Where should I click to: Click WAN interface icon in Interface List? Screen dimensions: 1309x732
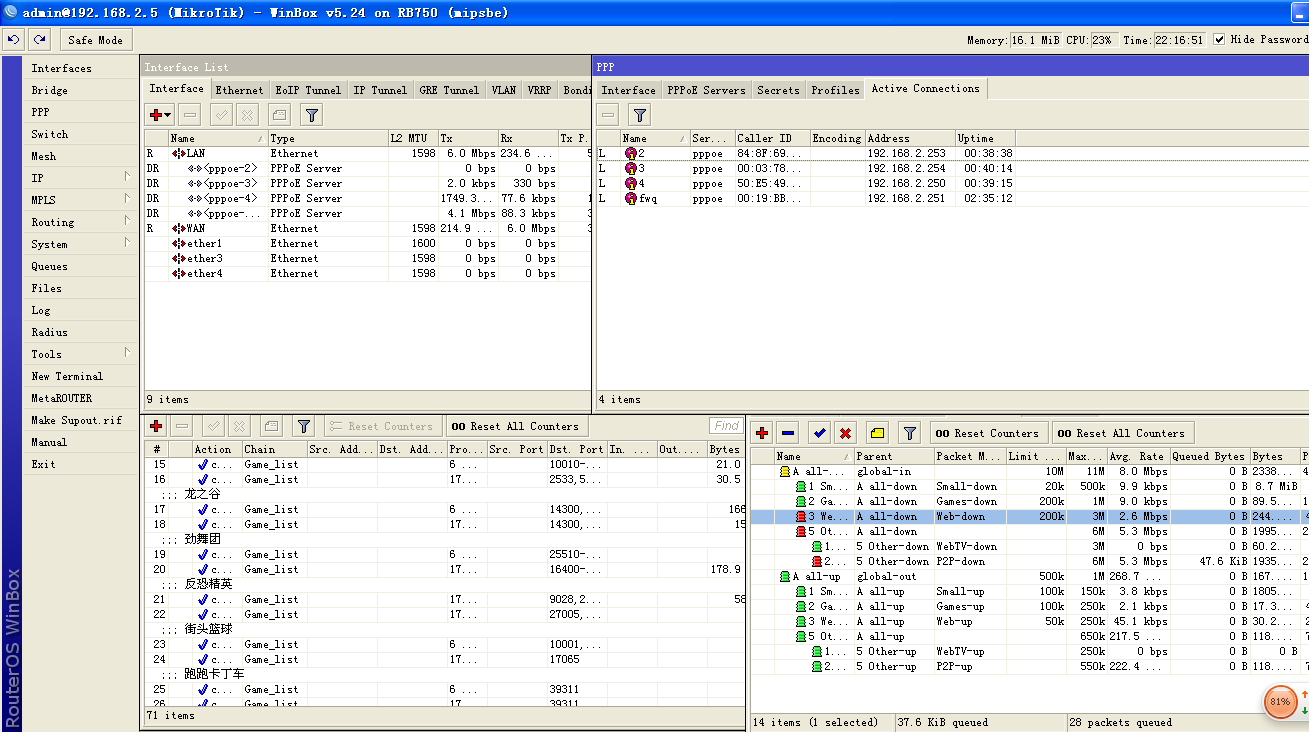tap(179, 228)
